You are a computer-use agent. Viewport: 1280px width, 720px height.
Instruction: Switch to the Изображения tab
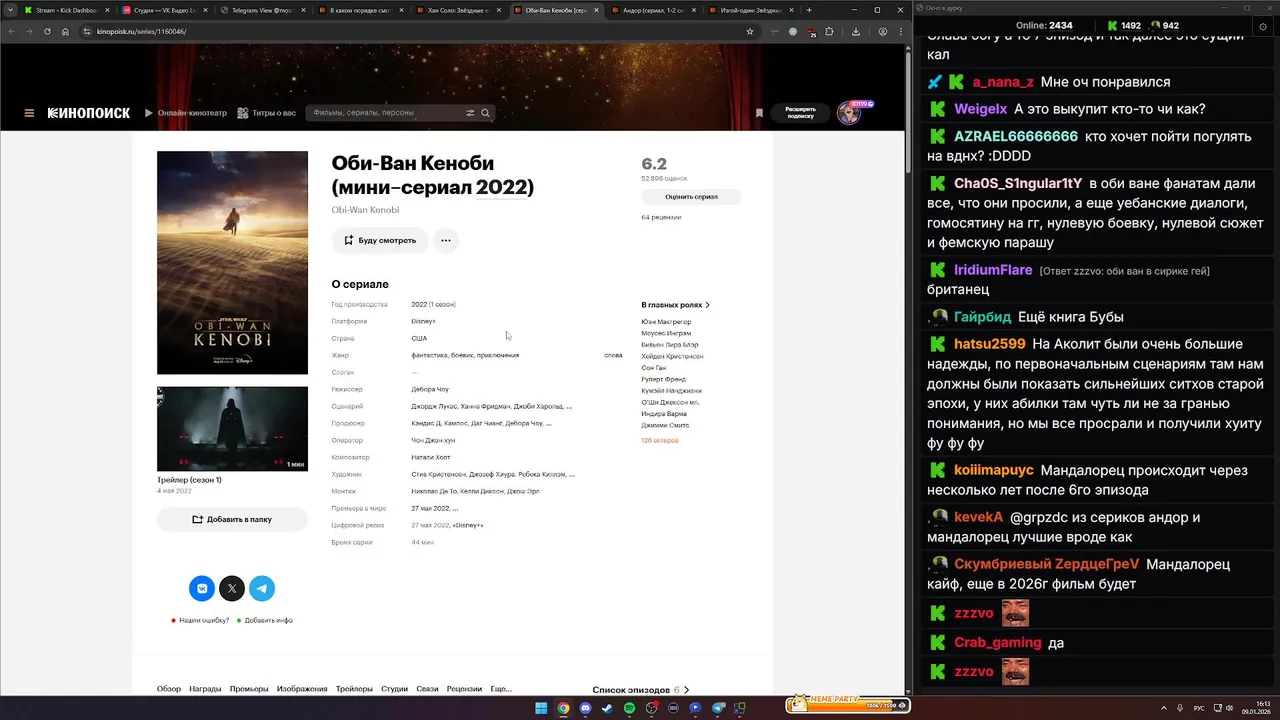point(302,689)
